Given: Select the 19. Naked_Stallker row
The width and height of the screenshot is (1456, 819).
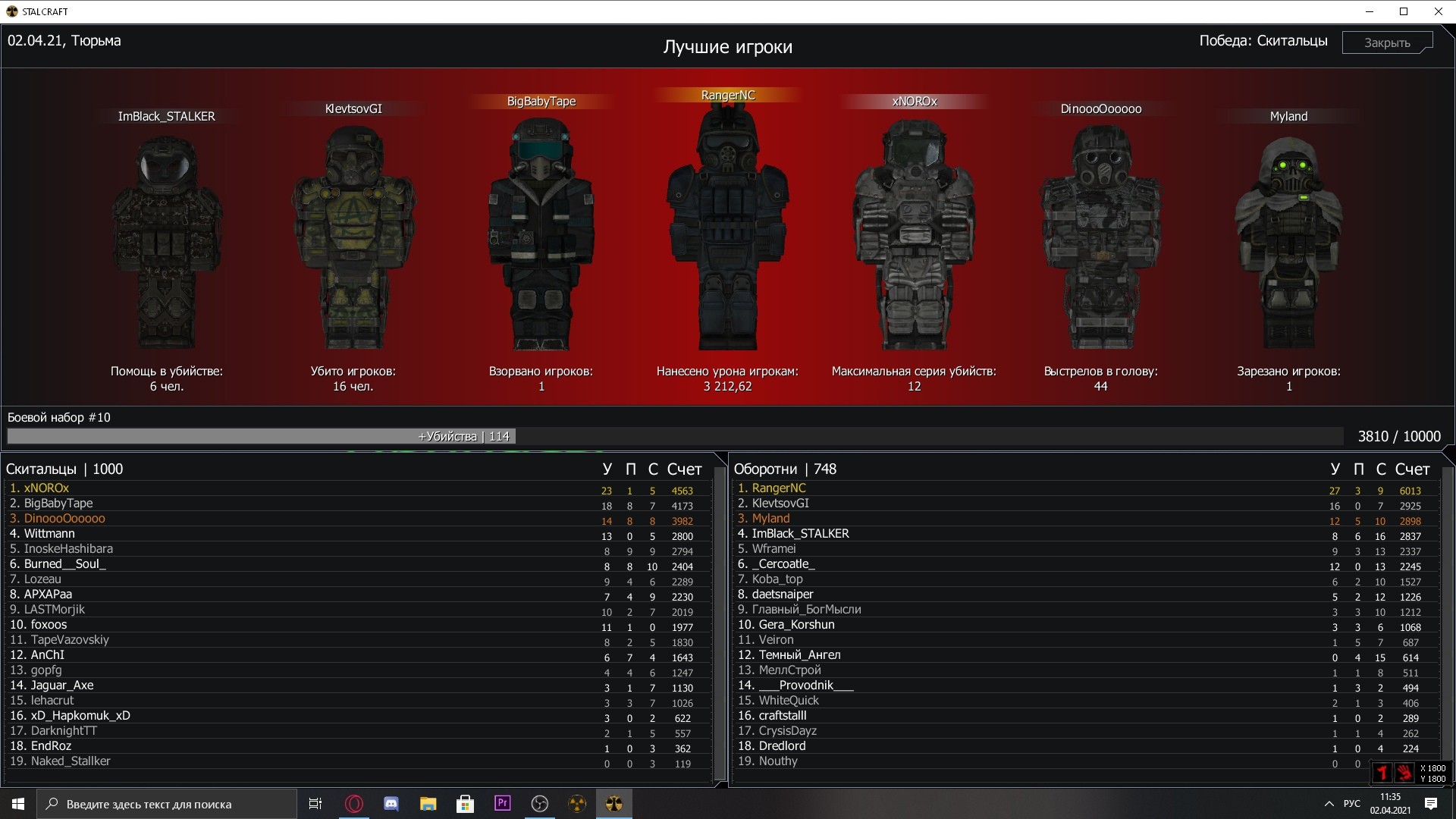Looking at the screenshot, I should [358, 761].
